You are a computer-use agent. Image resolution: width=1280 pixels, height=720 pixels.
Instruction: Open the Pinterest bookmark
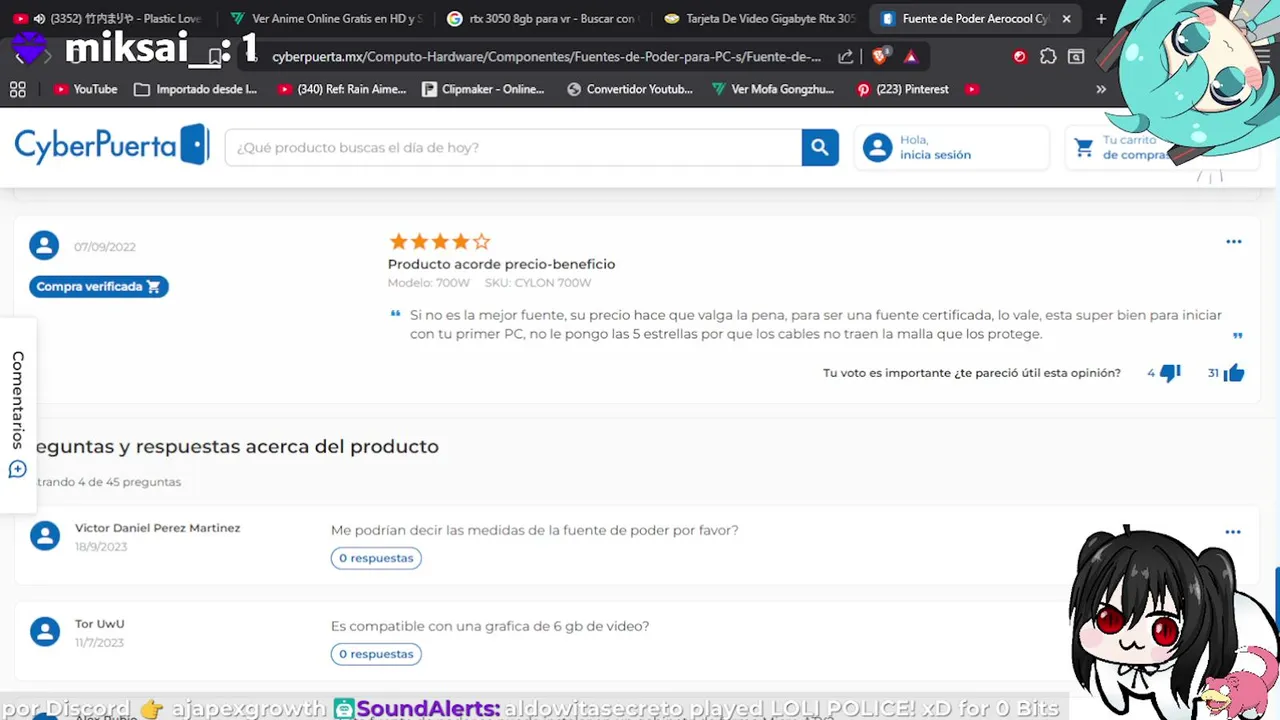(902, 89)
